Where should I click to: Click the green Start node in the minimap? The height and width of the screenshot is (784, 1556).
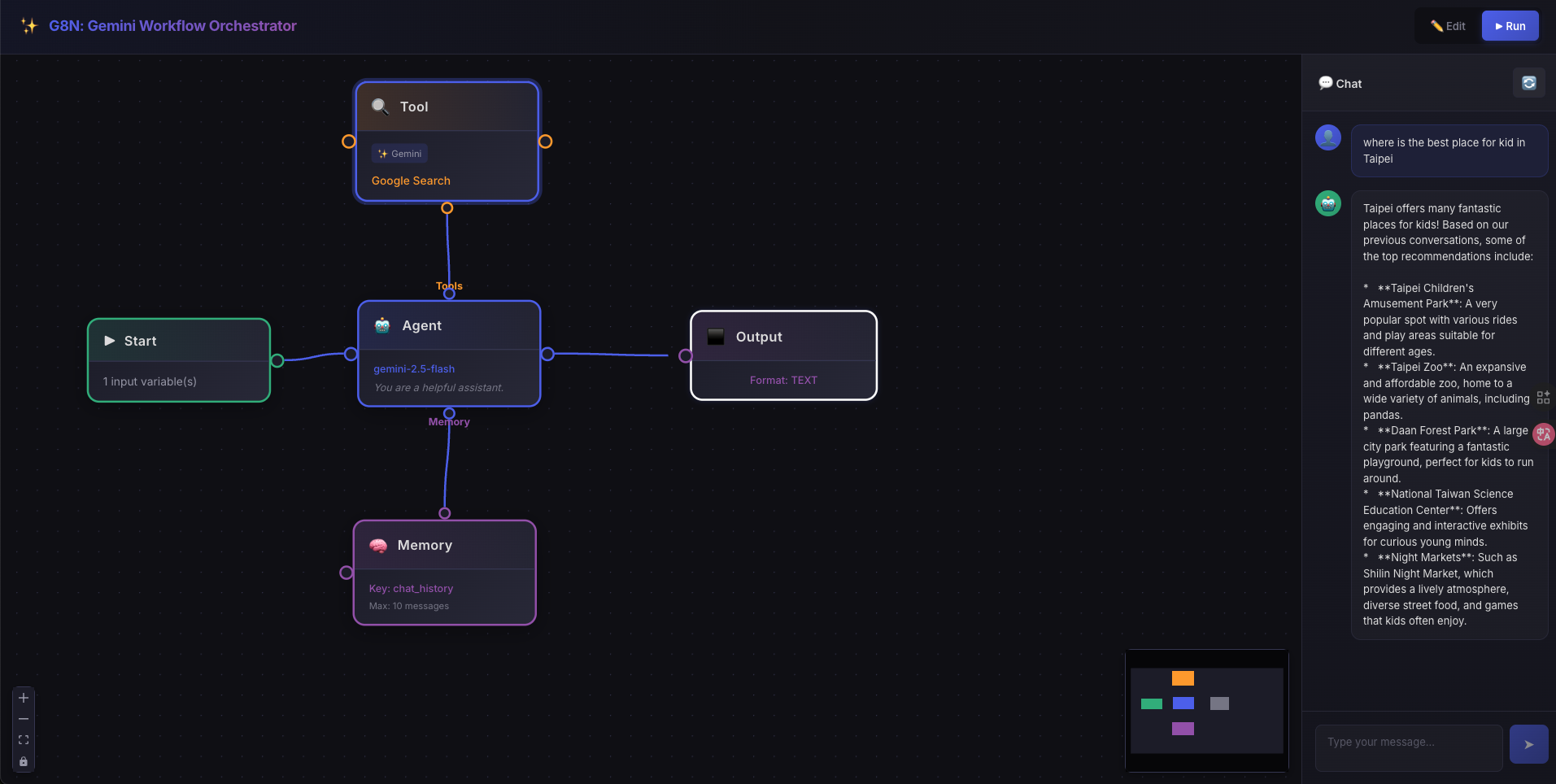1152,704
